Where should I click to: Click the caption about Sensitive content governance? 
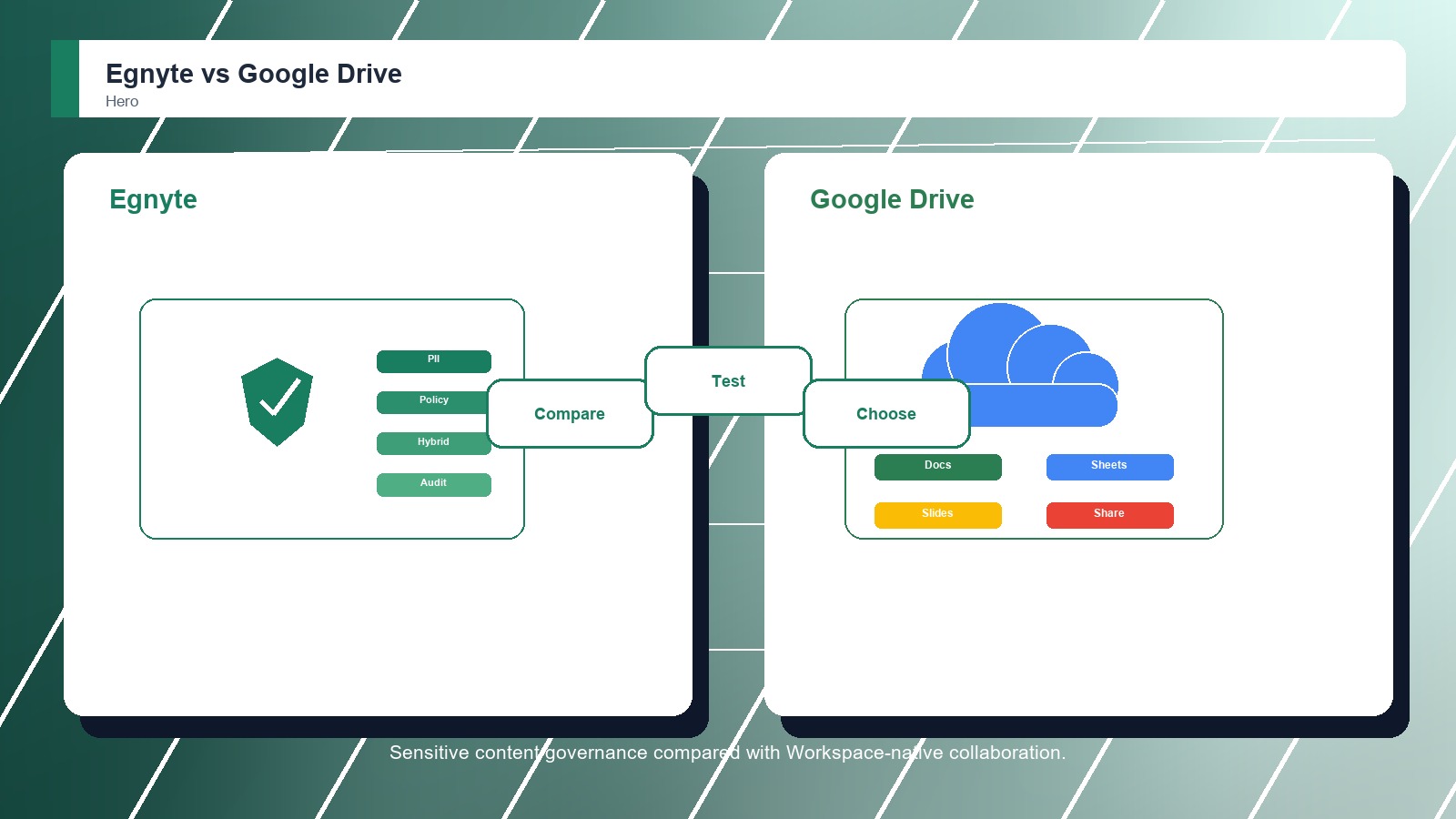click(x=728, y=753)
